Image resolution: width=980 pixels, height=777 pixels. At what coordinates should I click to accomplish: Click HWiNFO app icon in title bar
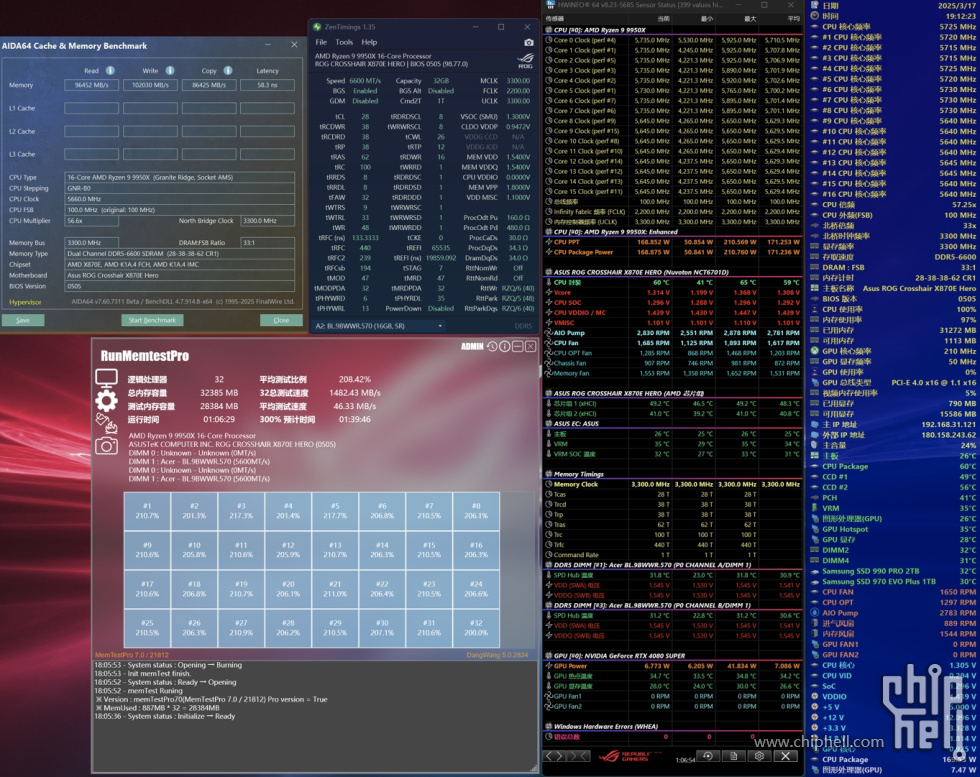[551, 4]
